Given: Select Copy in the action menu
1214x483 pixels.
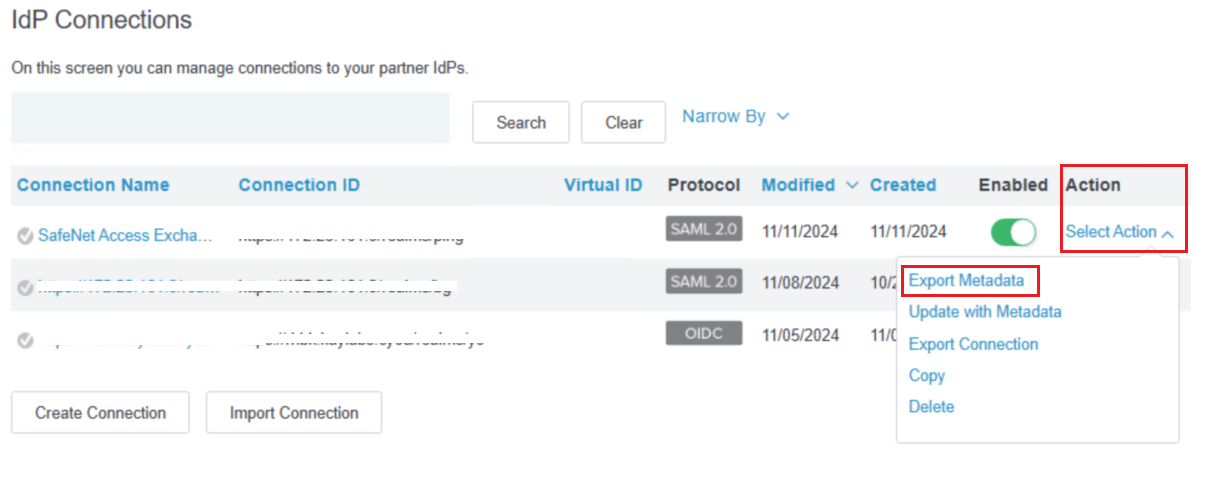Looking at the screenshot, I should (x=927, y=376).
